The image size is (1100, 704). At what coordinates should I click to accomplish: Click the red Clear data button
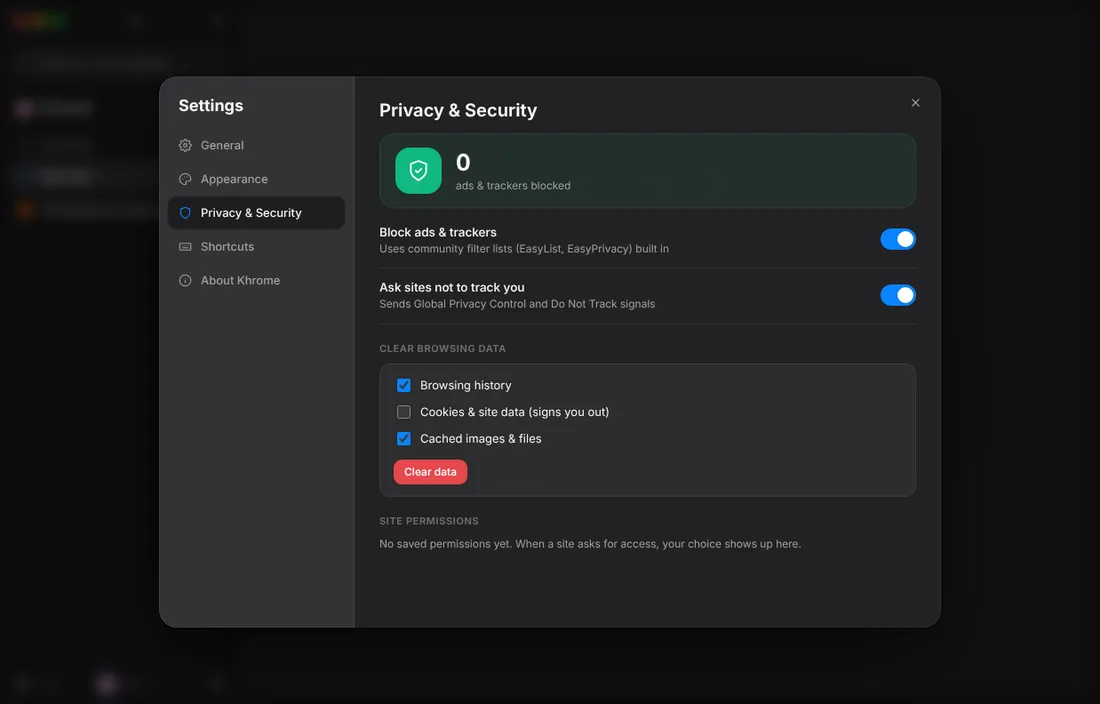430,472
